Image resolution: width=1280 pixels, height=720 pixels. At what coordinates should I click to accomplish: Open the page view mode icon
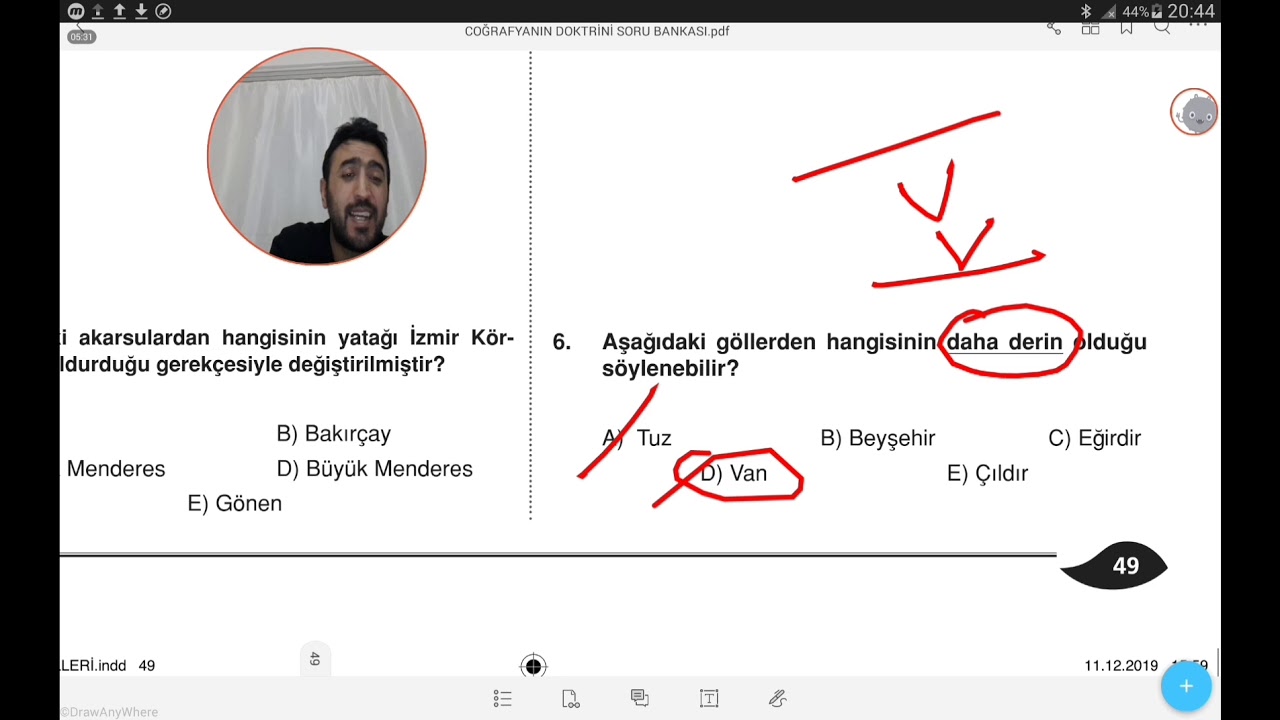coord(1090,28)
